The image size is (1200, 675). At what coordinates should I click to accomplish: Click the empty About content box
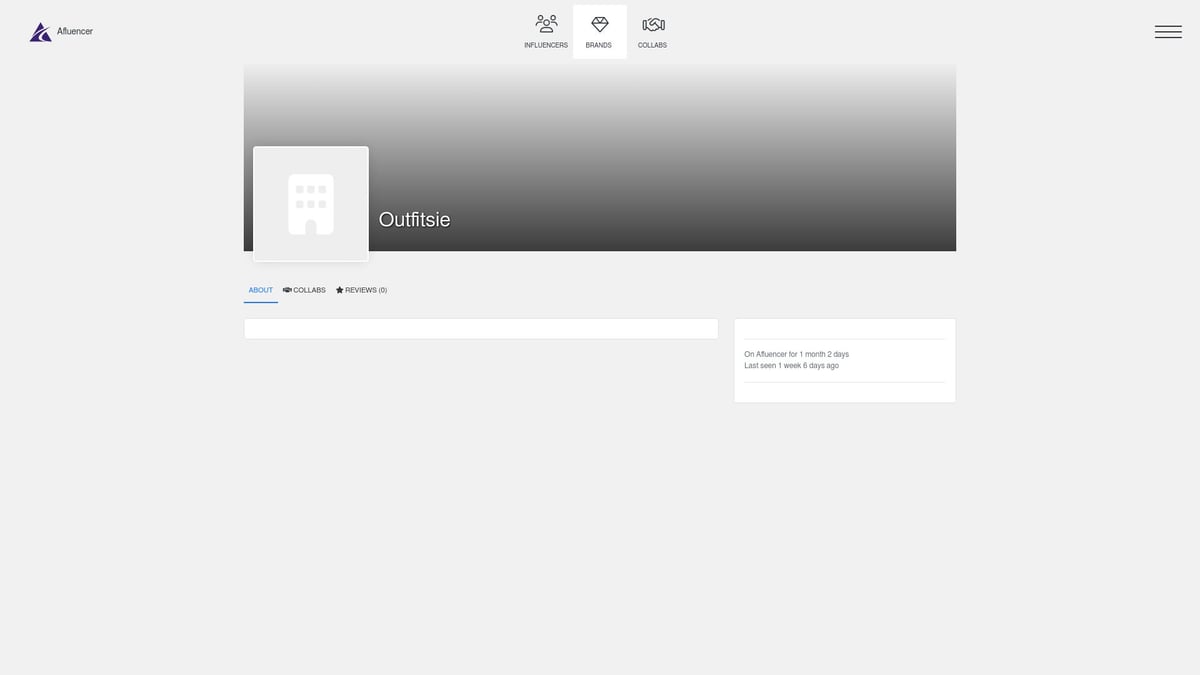481,329
